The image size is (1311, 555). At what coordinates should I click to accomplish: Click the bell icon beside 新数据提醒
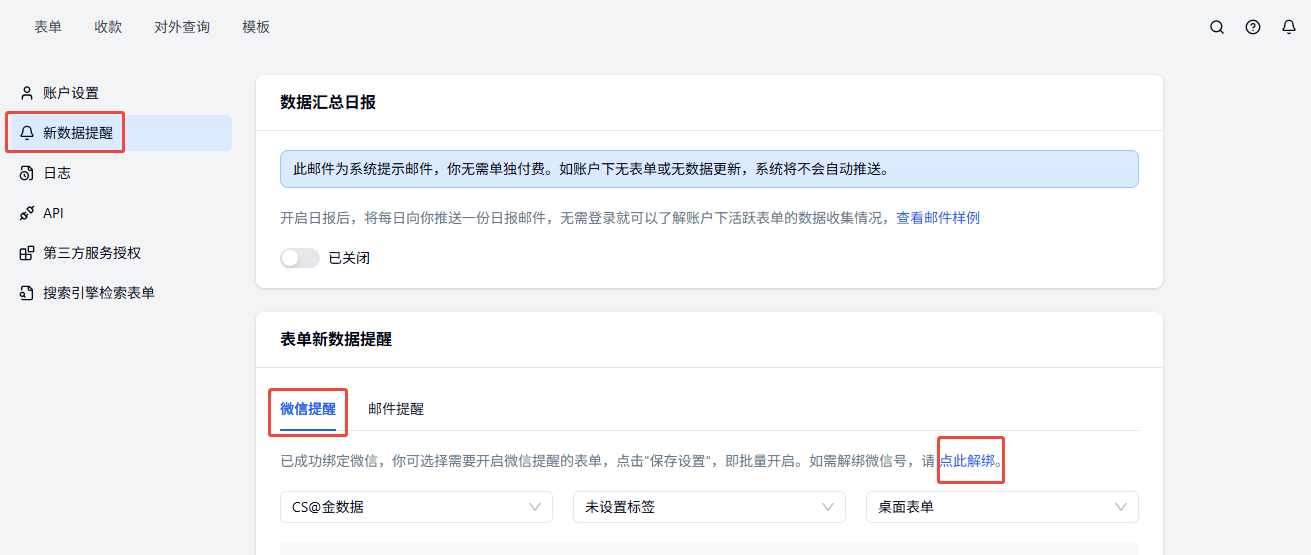tap(27, 133)
